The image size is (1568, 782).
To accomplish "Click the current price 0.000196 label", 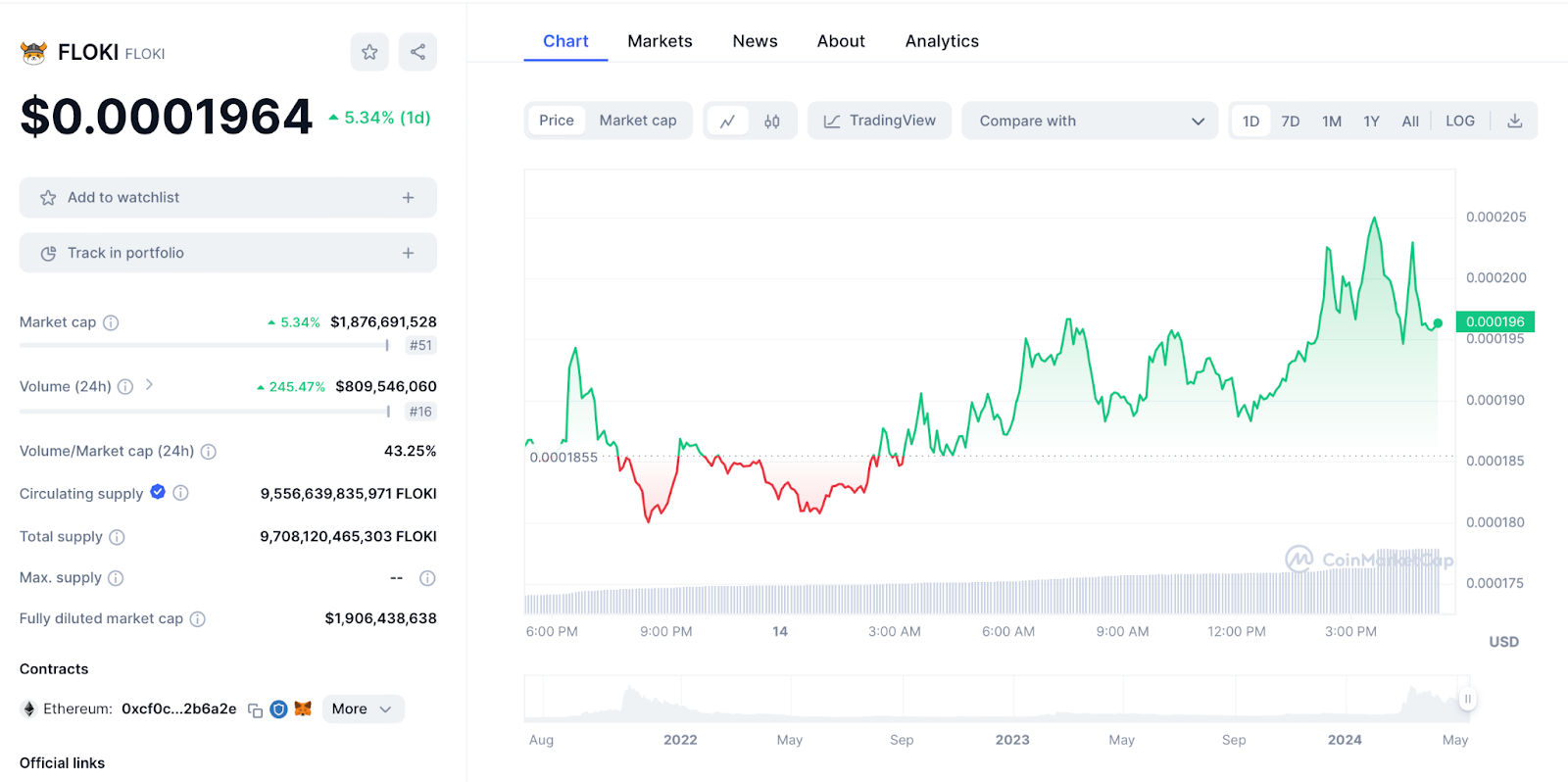I will click(x=1495, y=321).
